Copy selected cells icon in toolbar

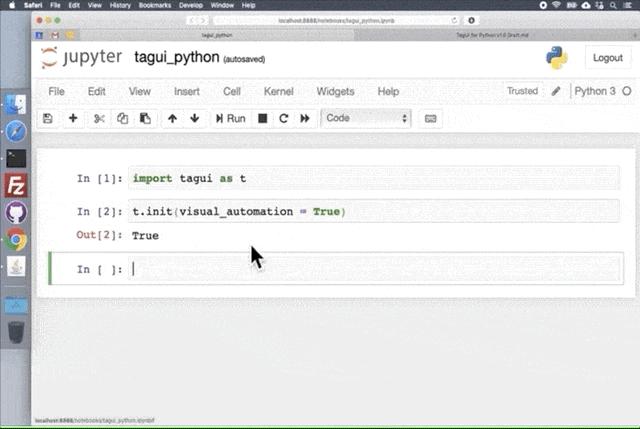pos(122,118)
